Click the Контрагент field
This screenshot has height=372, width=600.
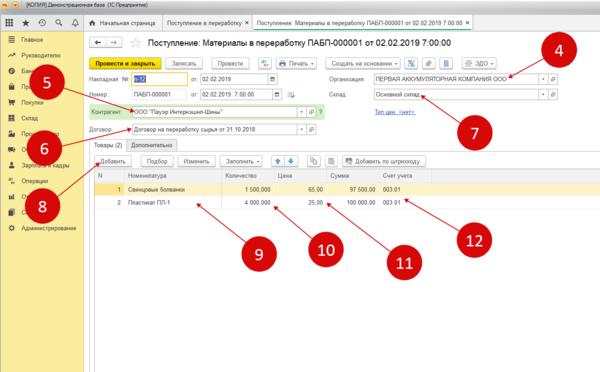(214, 112)
